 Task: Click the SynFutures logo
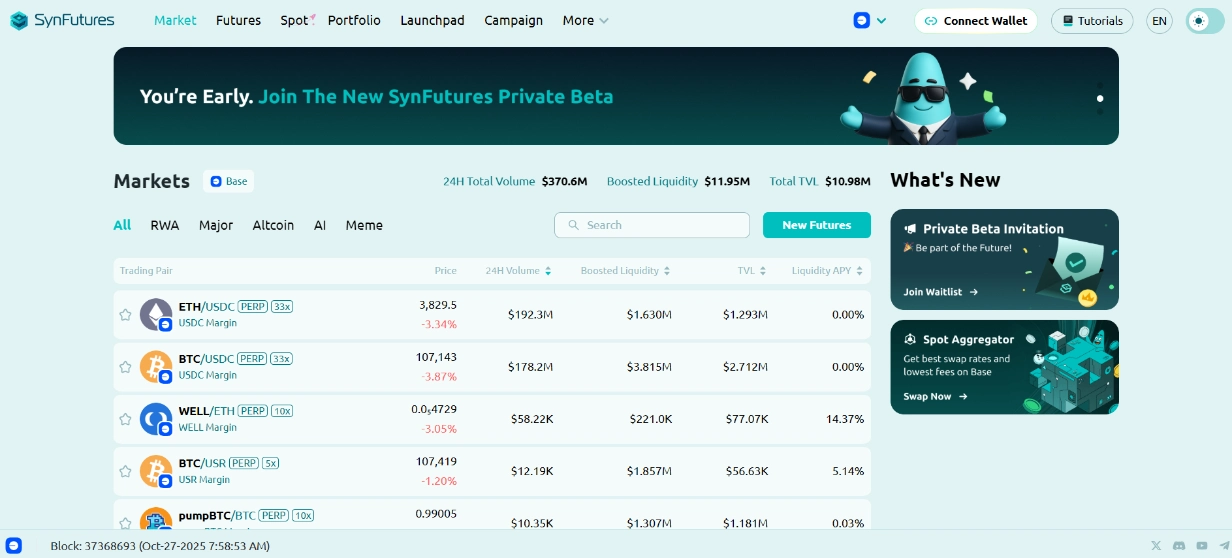point(62,20)
